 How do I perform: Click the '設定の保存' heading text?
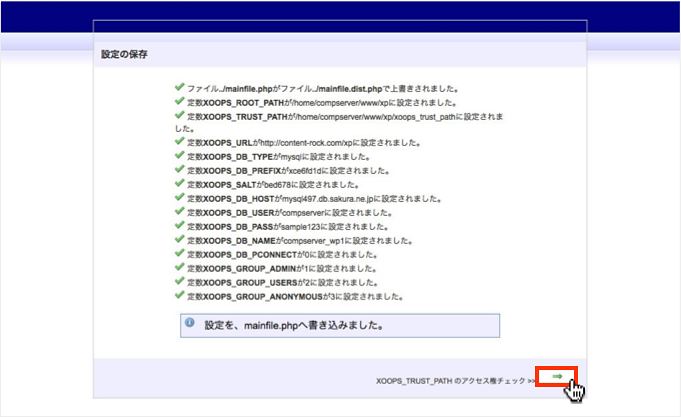click(x=124, y=54)
